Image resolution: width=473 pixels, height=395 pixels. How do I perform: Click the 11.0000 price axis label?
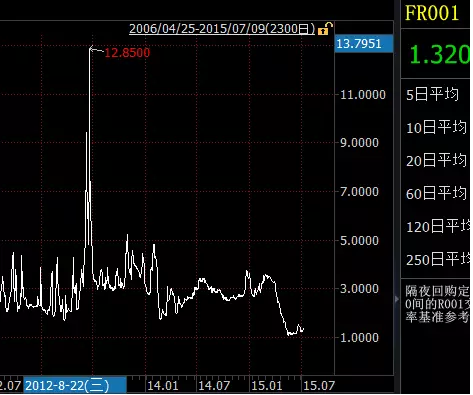[363, 95]
